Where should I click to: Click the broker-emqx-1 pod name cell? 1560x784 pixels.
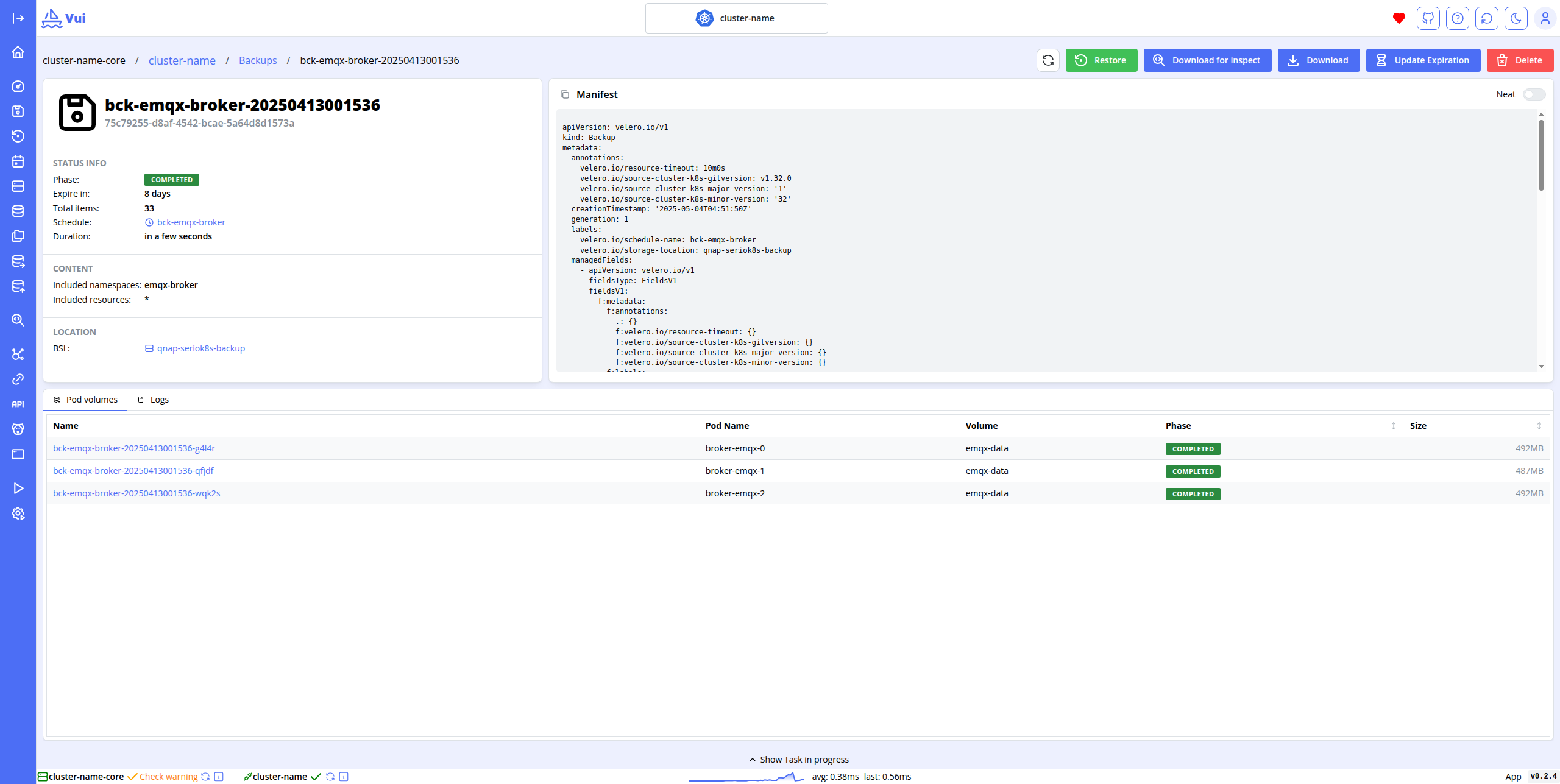click(x=735, y=471)
